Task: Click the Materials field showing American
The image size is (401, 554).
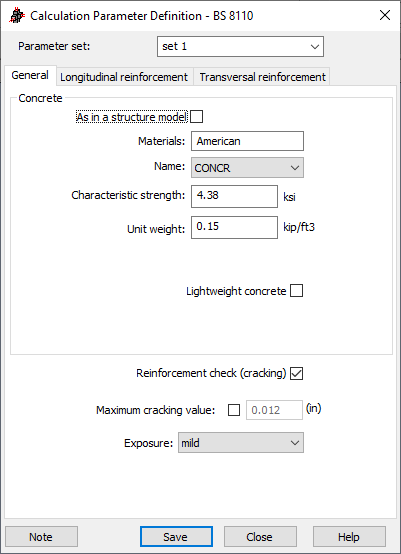Action: point(247,141)
